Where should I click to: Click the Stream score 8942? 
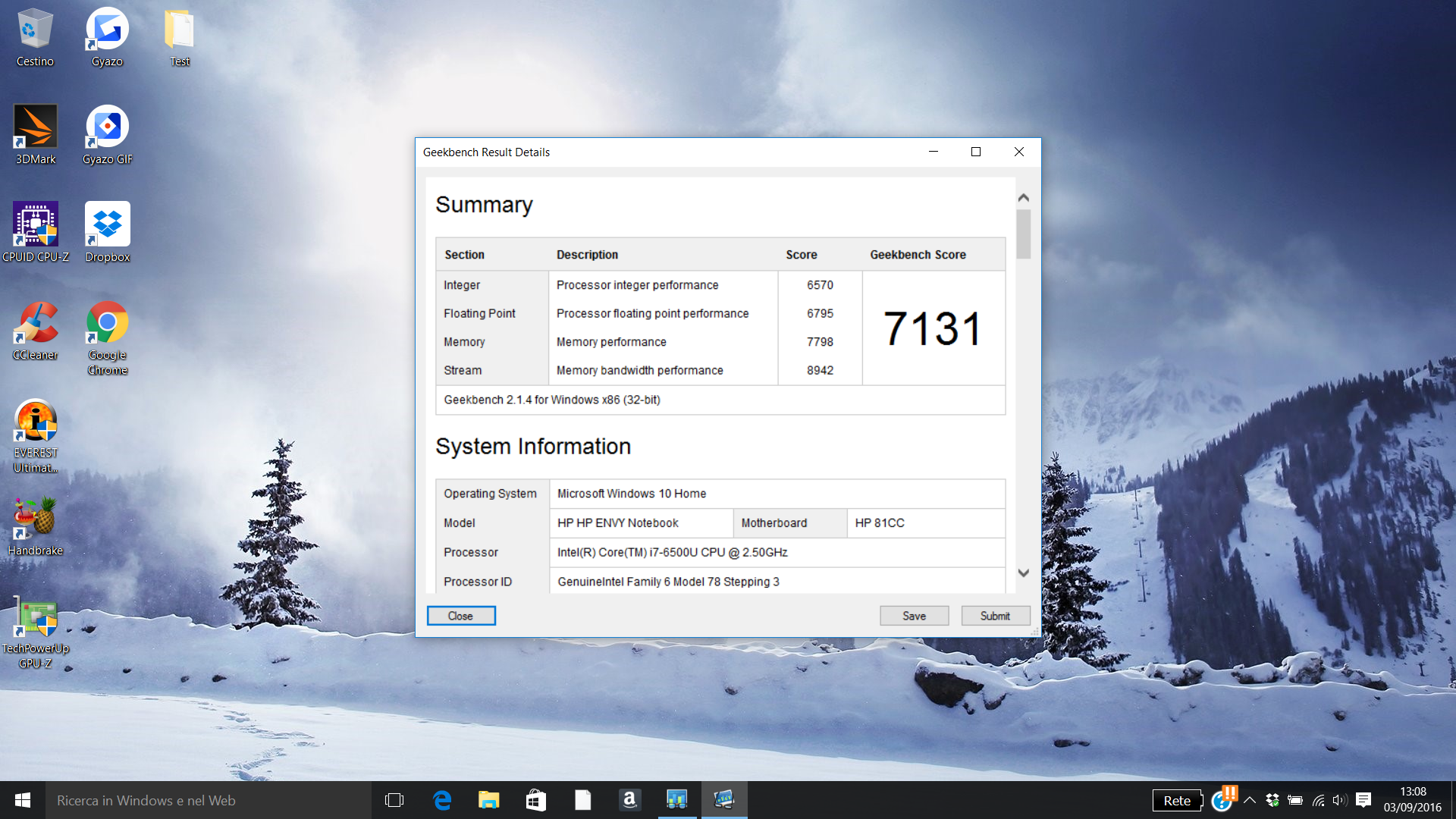[820, 370]
